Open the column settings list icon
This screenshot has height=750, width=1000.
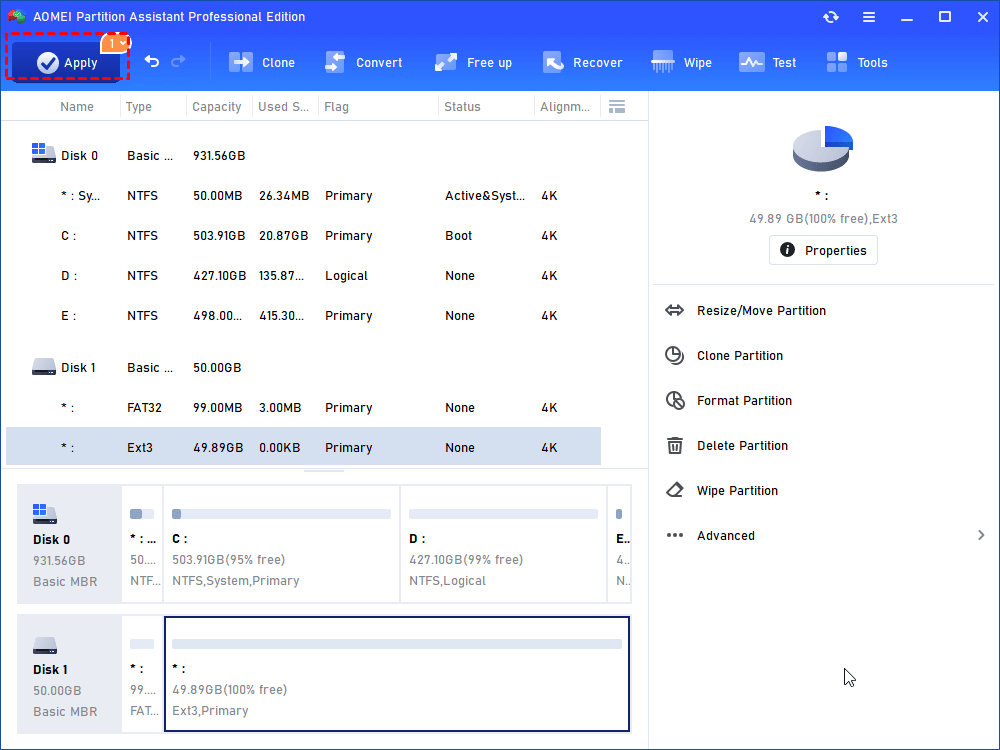coord(617,107)
